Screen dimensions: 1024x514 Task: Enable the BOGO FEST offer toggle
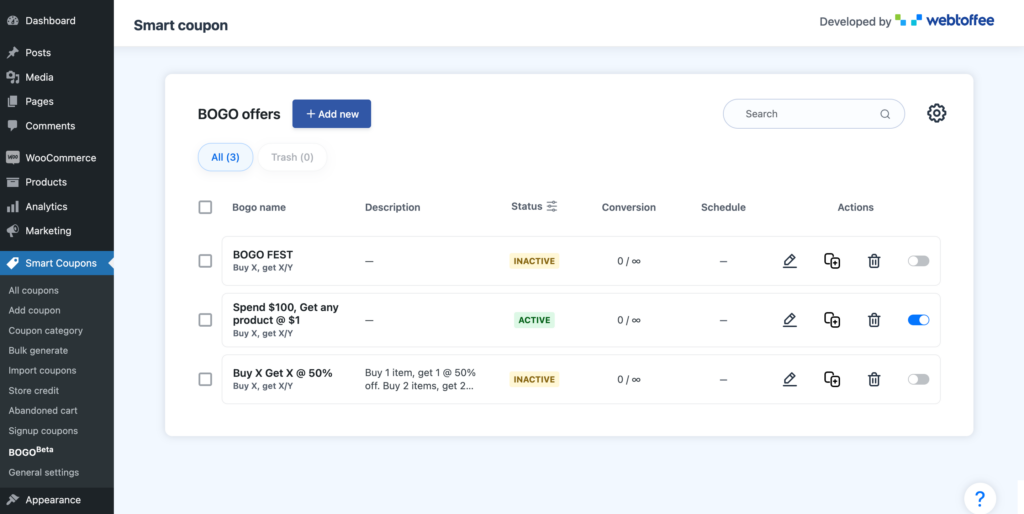(x=918, y=261)
